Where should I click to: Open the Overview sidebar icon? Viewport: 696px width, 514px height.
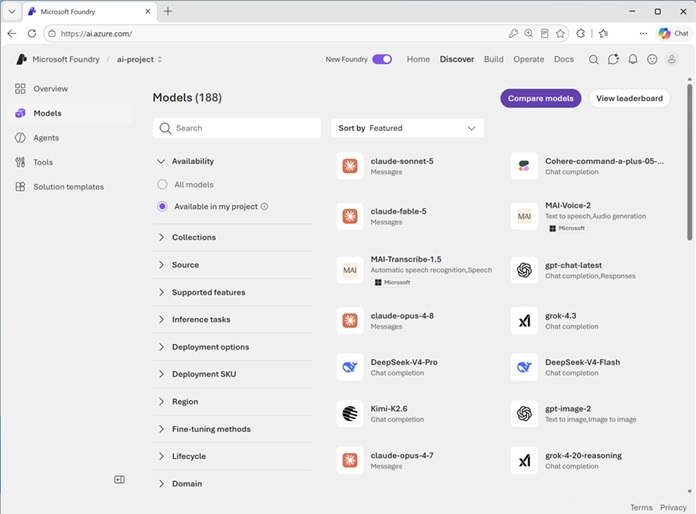[x=20, y=88]
